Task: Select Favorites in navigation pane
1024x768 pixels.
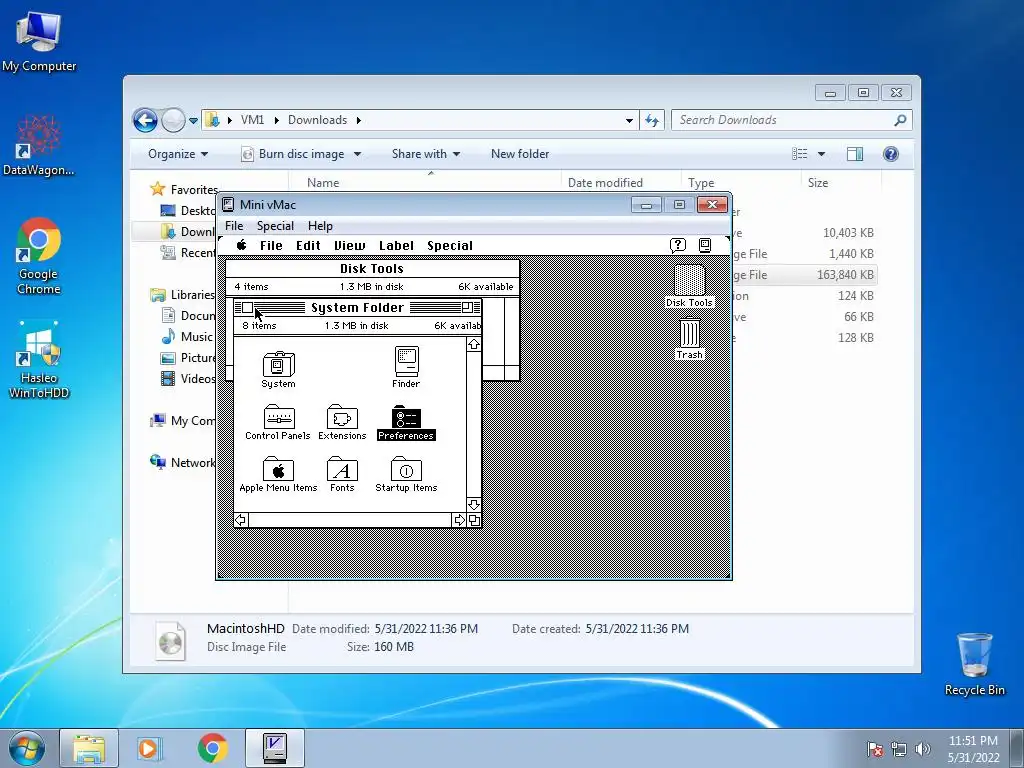Action: tap(194, 189)
